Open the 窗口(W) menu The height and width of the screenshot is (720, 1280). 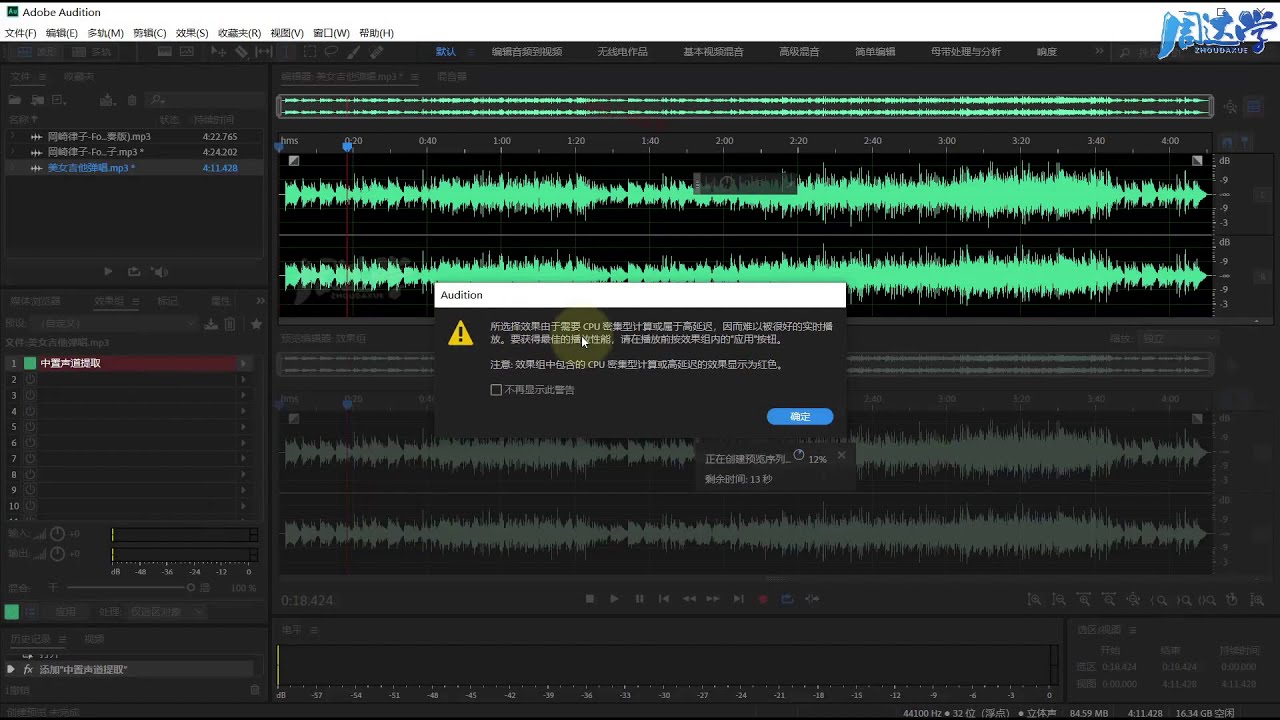coord(331,33)
